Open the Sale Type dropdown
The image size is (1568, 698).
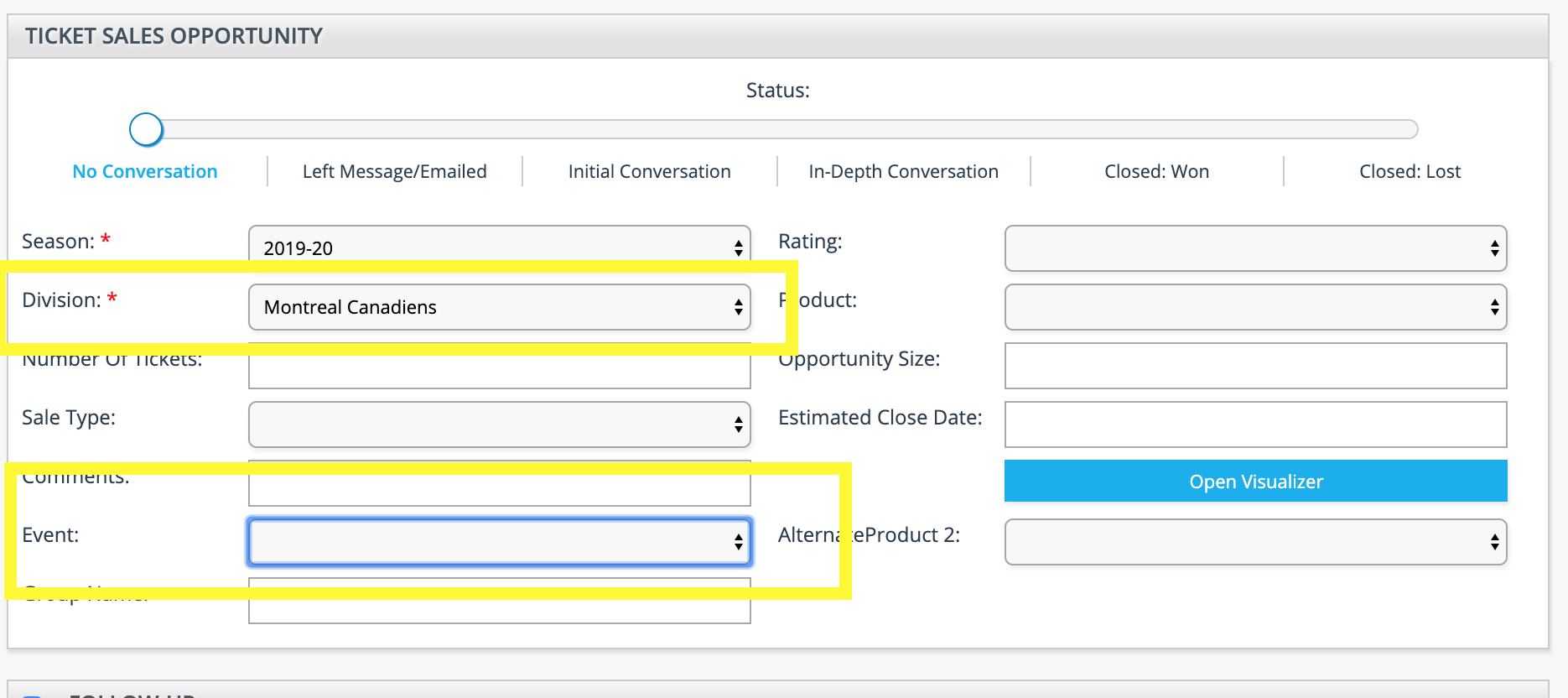(499, 425)
